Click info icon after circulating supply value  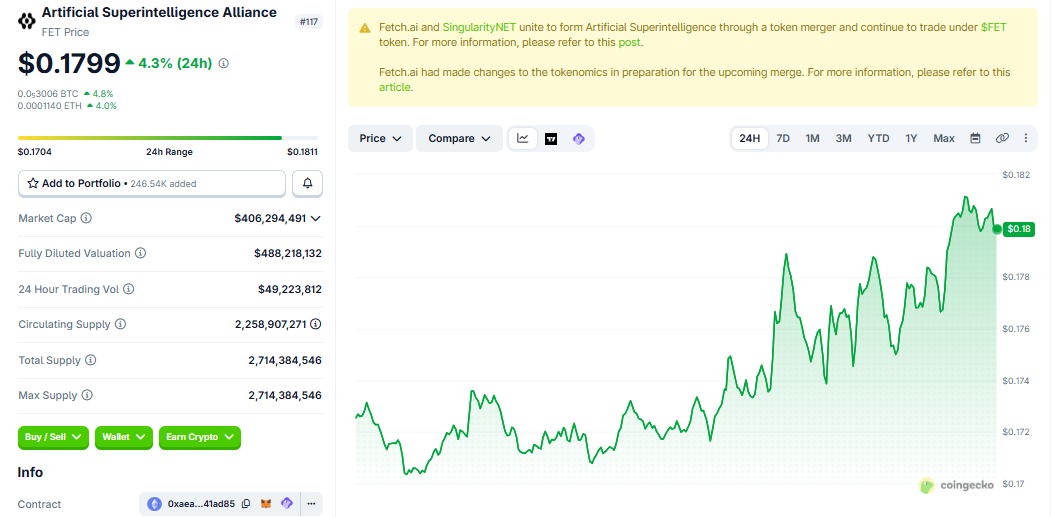pyautogui.click(x=316, y=324)
